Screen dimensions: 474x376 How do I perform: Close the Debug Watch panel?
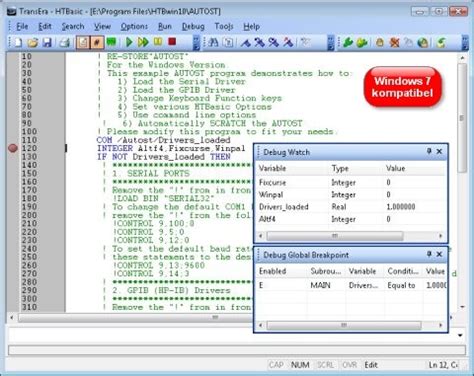tap(439, 151)
